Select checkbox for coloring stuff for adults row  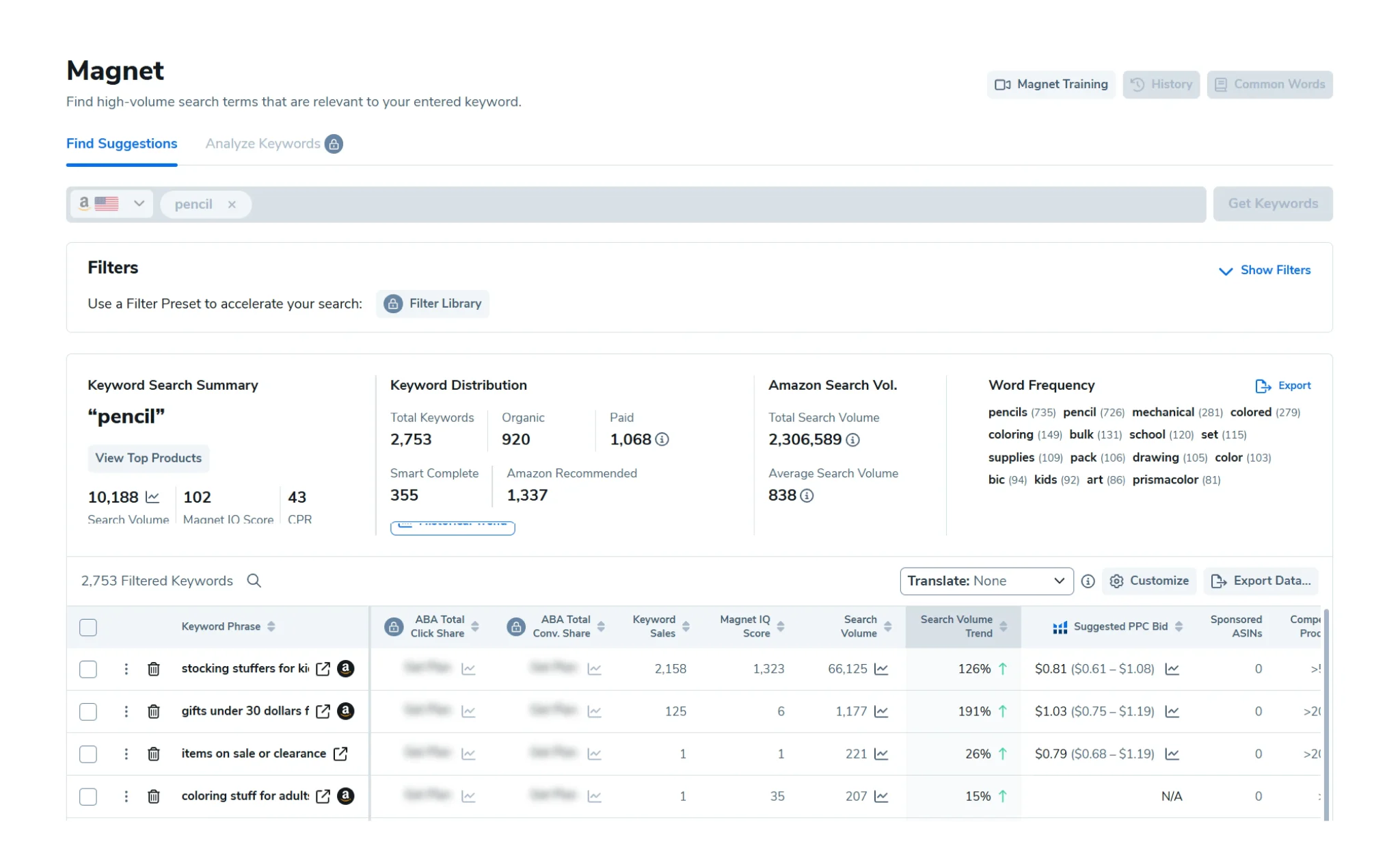click(88, 796)
